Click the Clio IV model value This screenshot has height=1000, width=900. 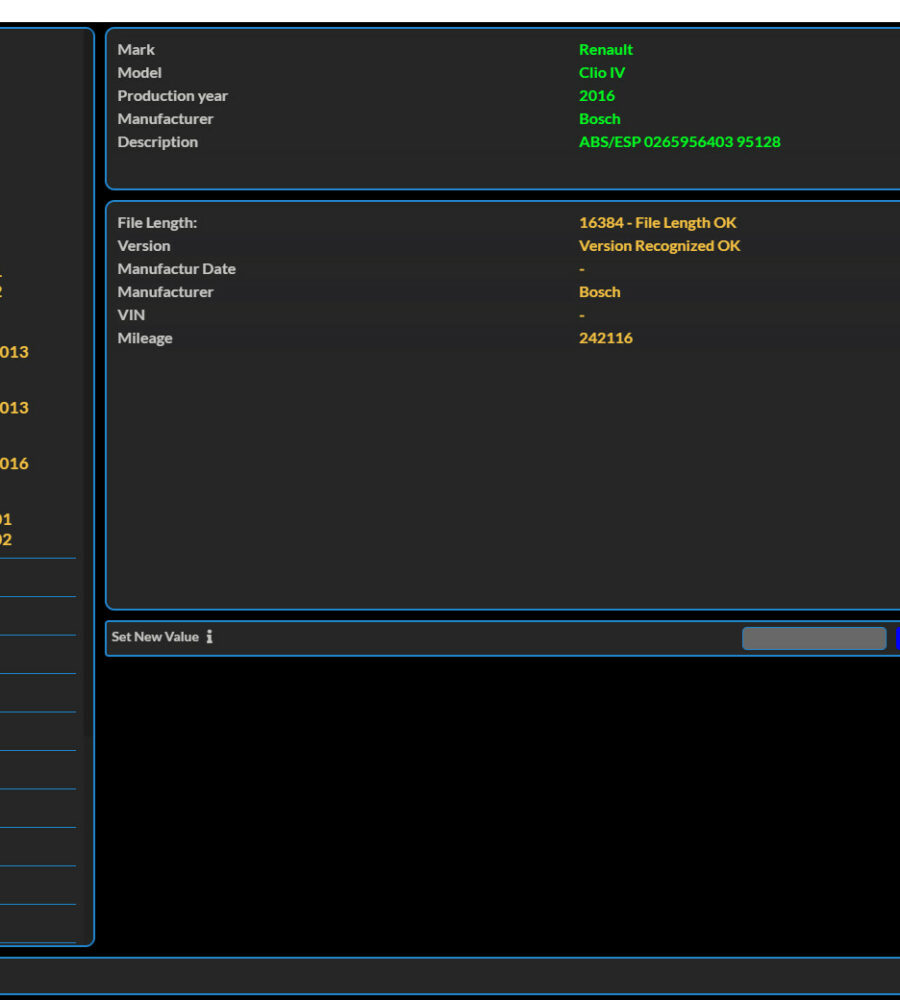coord(601,73)
